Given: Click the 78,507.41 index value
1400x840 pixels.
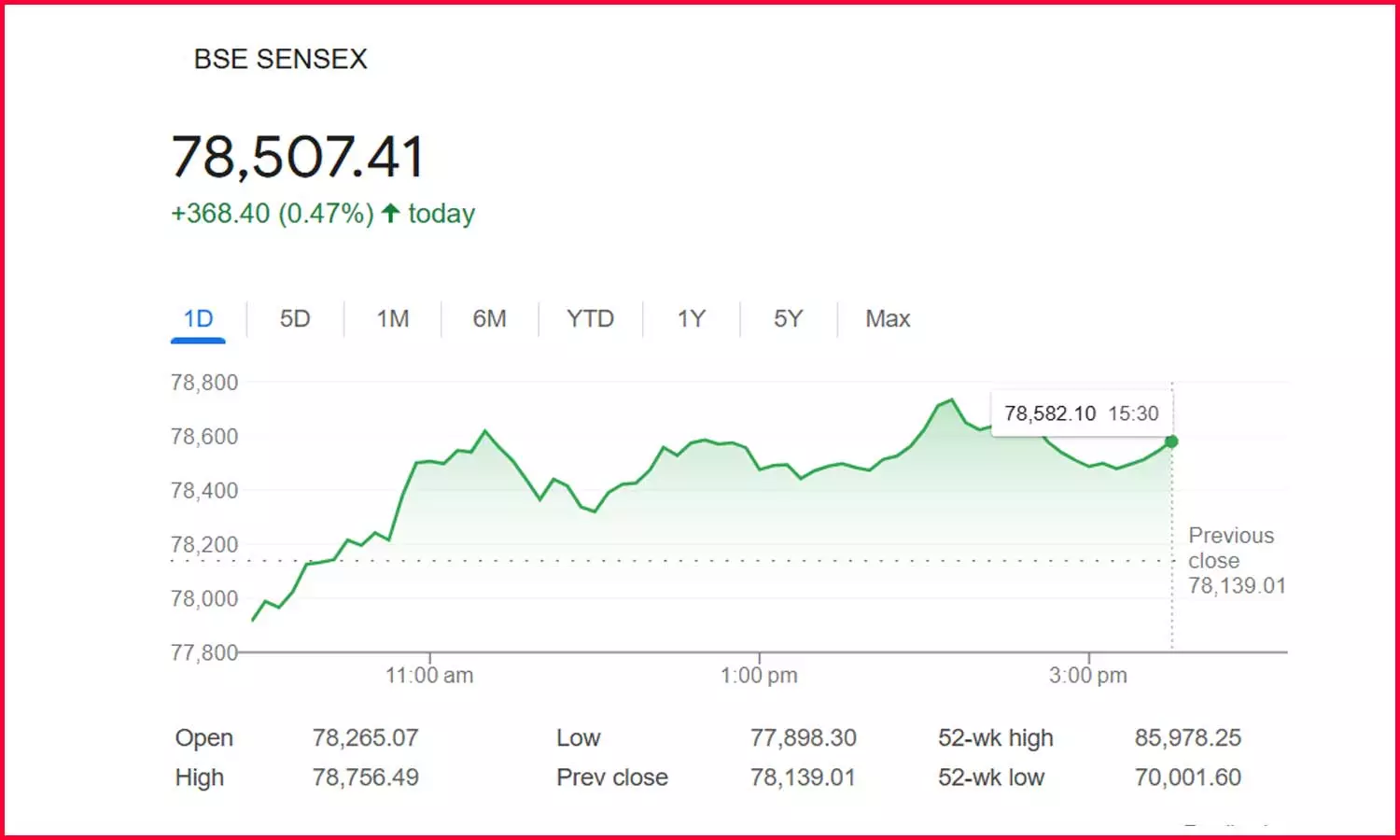Looking at the screenshot, I should 299,156.
